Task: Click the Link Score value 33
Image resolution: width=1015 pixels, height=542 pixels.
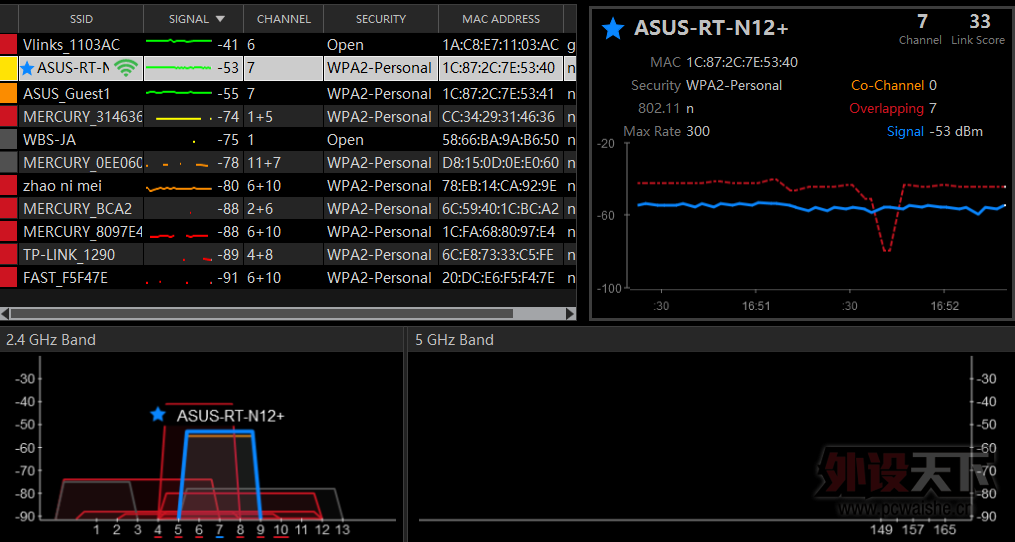Action: (980, 21)
